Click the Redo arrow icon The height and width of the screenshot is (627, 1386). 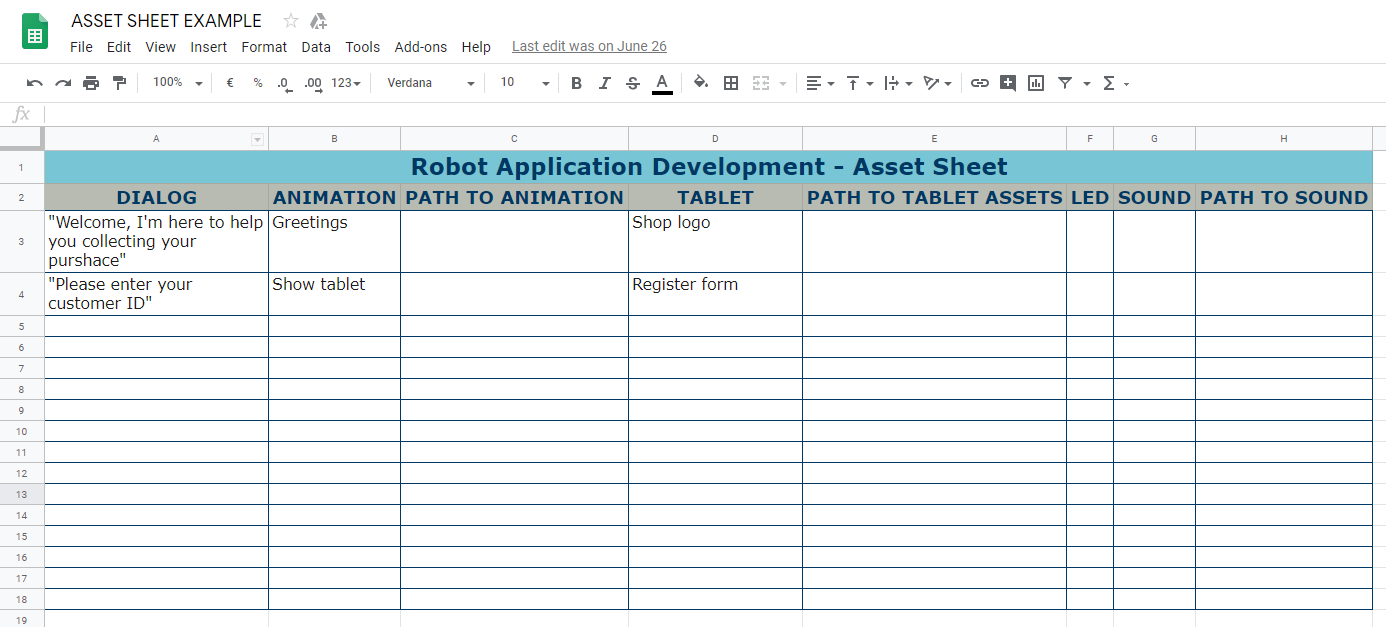pyautogui.click(x=63, y=83)
